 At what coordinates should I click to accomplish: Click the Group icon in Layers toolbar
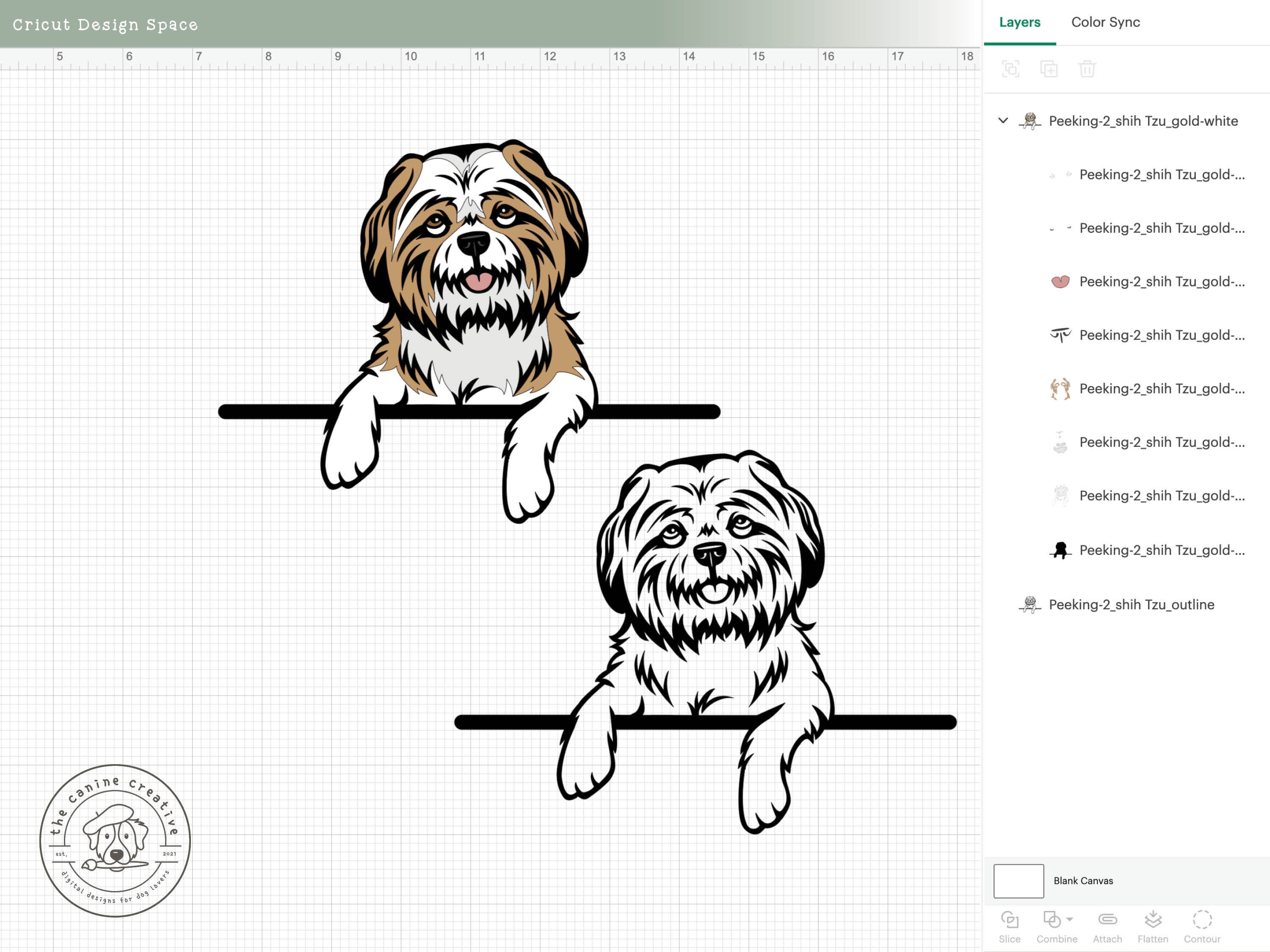1010,69
